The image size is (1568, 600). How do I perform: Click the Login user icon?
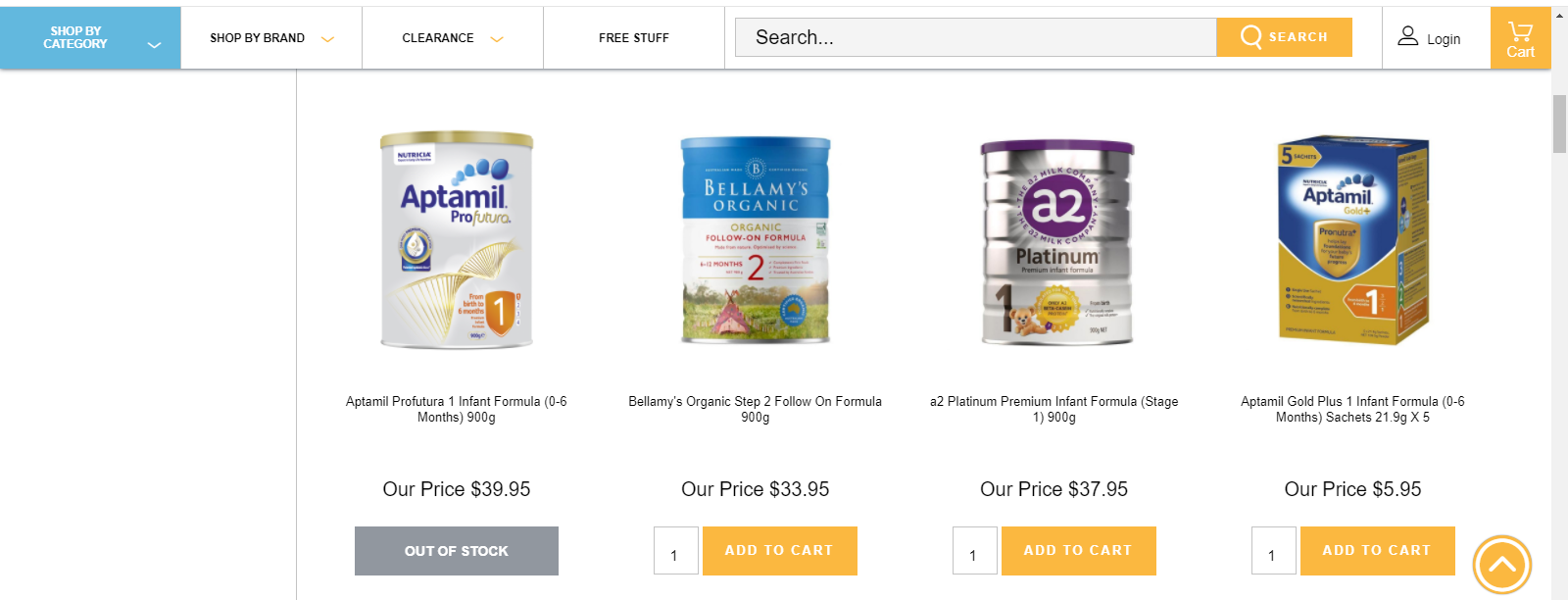[x=1407, y=36]
